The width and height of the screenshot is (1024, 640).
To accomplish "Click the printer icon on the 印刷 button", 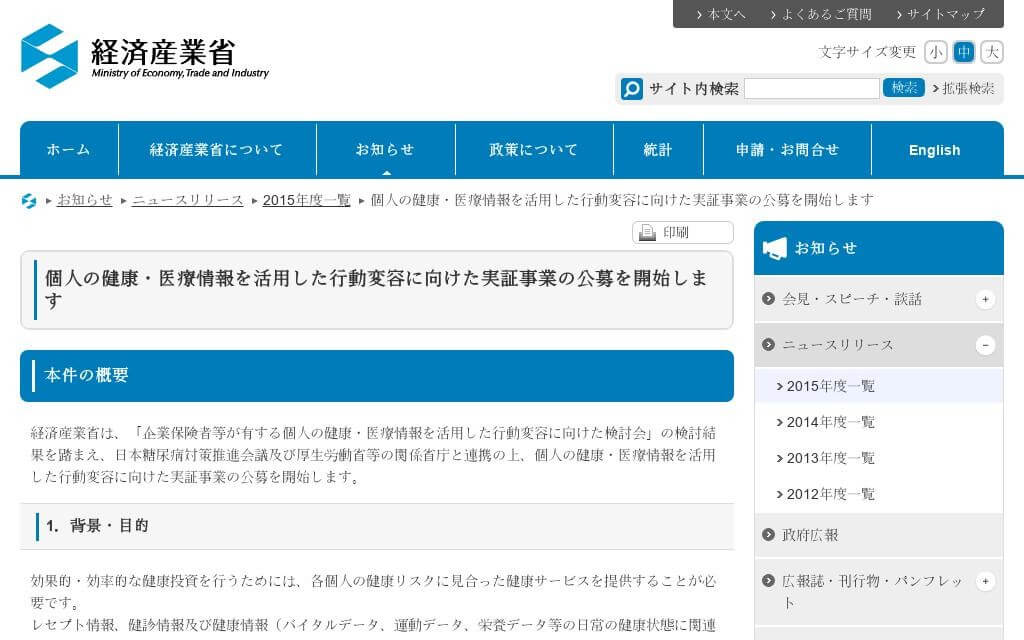I will (x=647, y=233).
